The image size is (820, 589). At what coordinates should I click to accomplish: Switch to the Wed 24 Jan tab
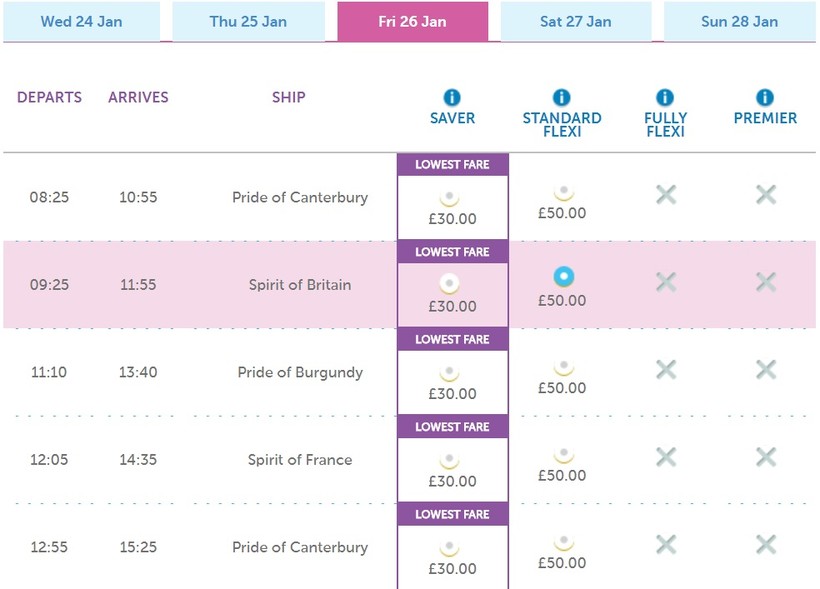coord(81,22)
